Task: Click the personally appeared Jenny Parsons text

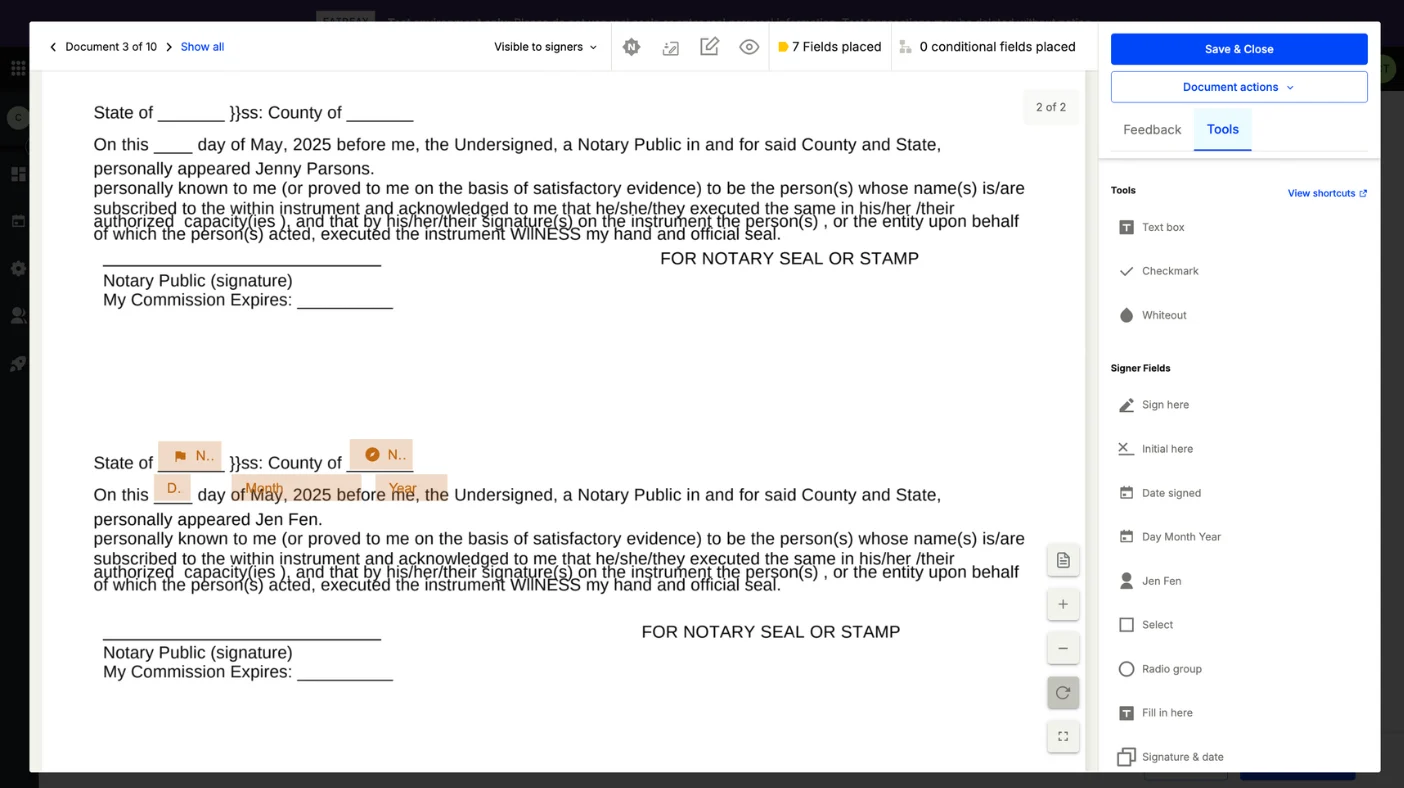Action: click(x=234, y=169)
